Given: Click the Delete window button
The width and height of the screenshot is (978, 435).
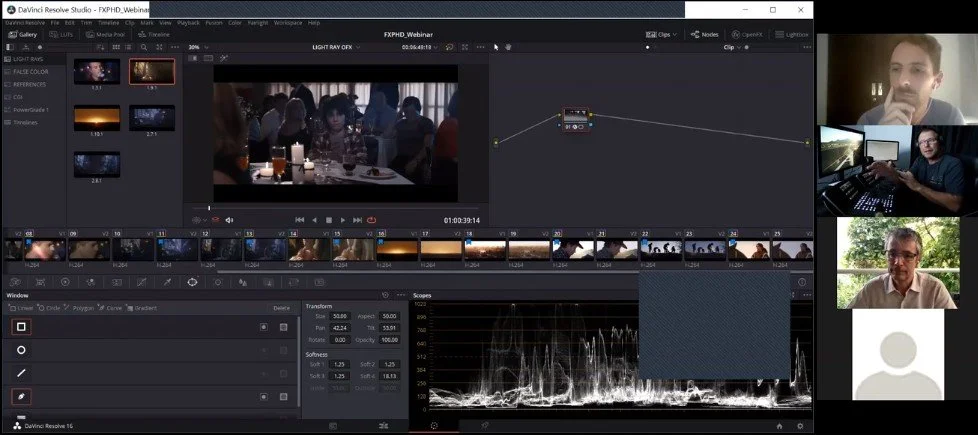Looking at the screenshot, I should click(x=281, y=308).
